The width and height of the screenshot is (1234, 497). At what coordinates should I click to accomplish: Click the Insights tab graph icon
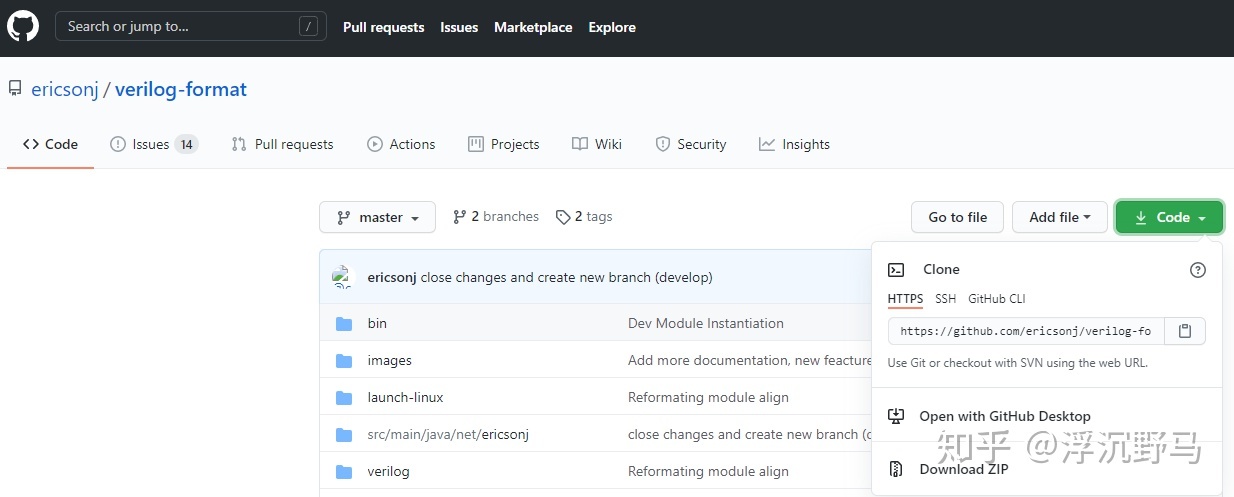tap(767, 144)
